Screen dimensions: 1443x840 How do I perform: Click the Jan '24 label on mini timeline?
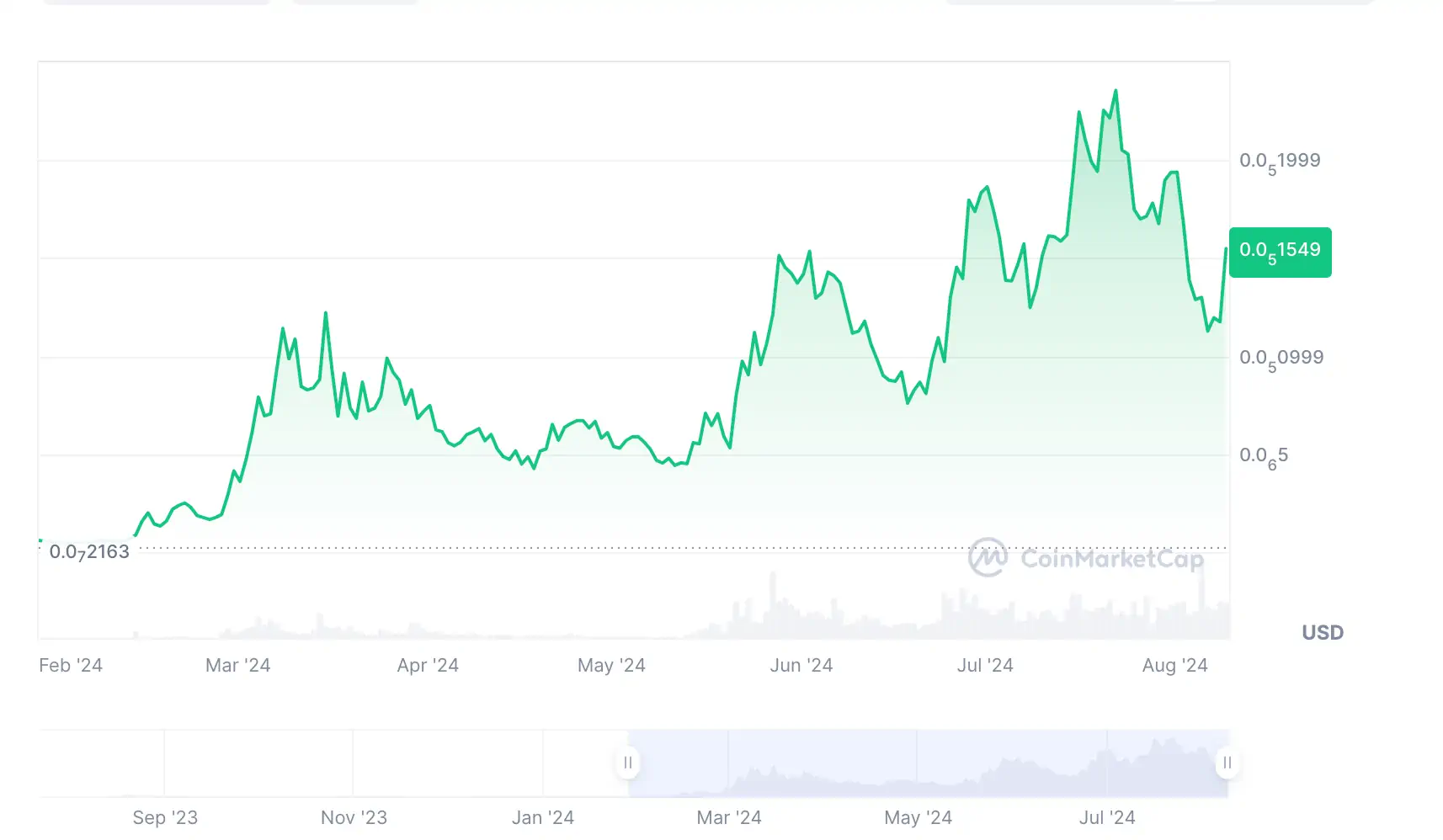click(542, 816)
